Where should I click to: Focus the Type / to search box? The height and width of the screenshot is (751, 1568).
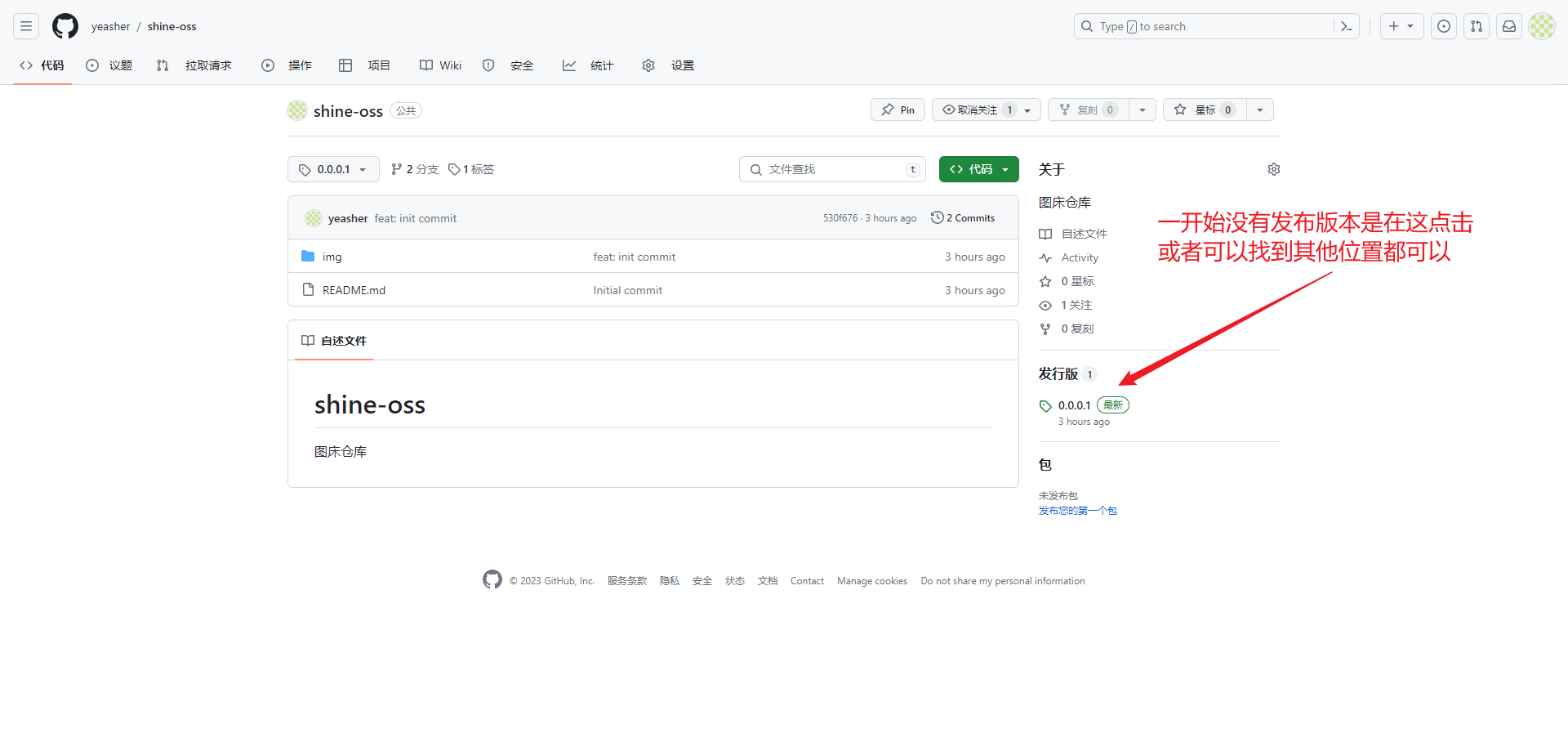1205,26
